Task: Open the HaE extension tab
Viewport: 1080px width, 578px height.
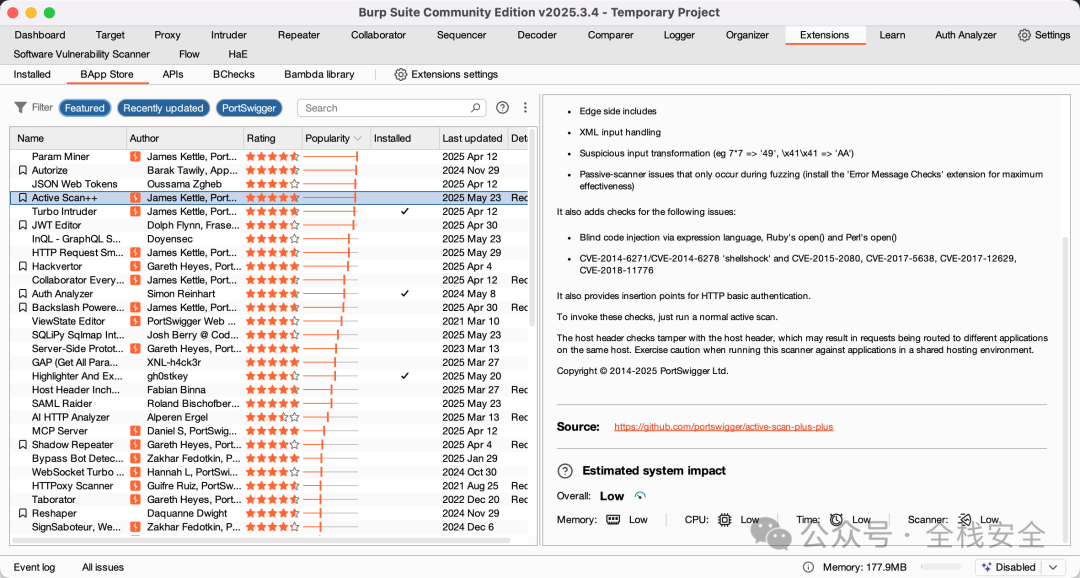Action: point(238,54)
